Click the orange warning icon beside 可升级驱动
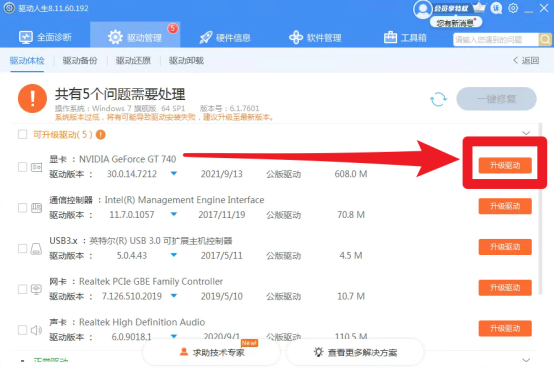The width and height of the screenshot is (554, 368). (101, 135)
